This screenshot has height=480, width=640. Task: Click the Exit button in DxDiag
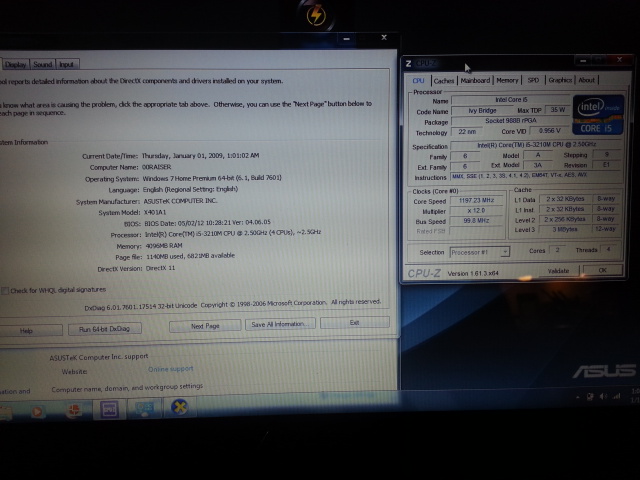click(354, 322)
